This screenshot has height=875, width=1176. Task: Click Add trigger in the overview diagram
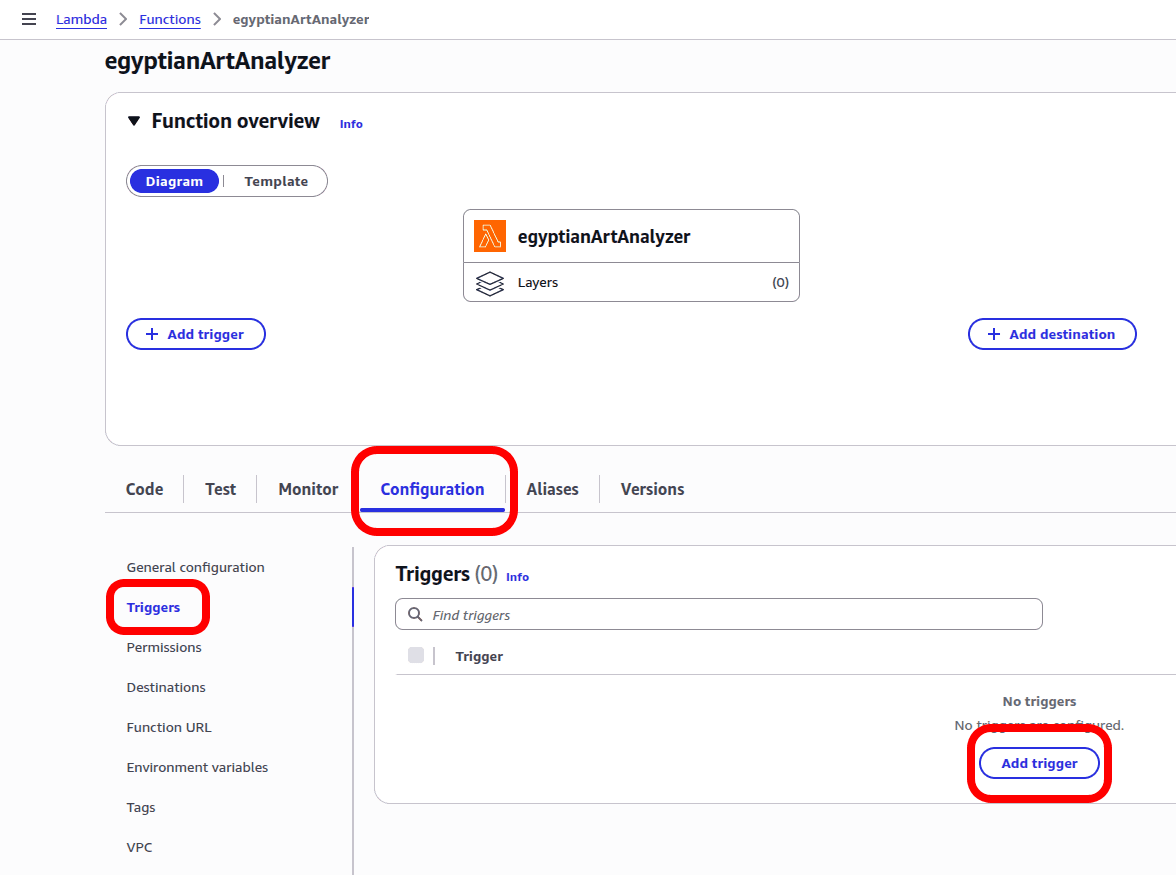click(x=196, y=334)
